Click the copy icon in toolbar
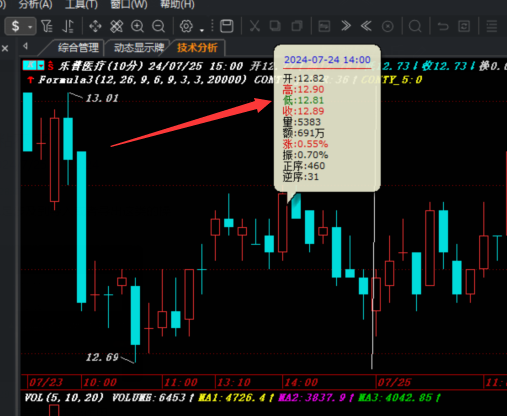This screenshot has width=507, height=416. [x=275, y=26]
